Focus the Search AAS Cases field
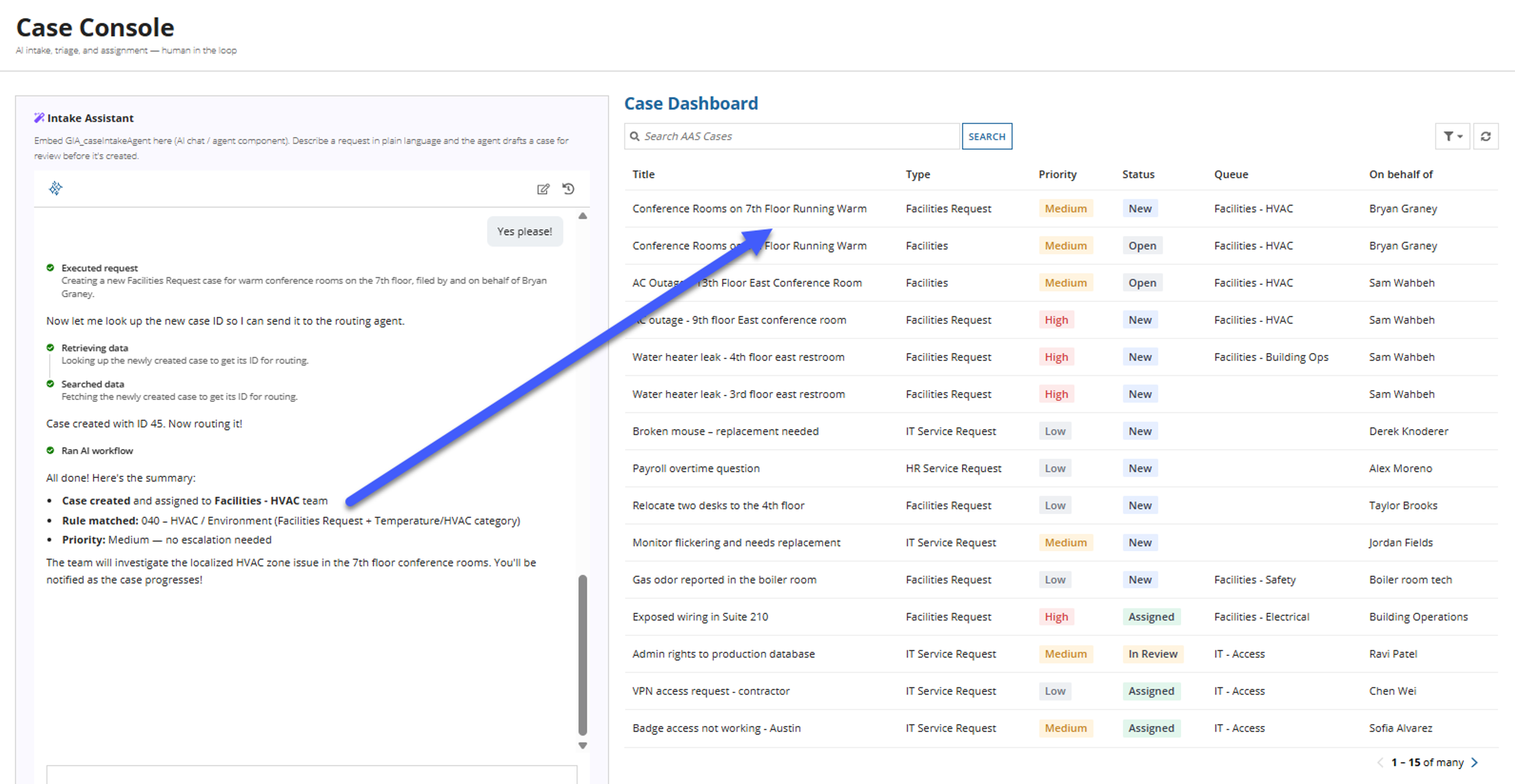 (x=791, y=136)
